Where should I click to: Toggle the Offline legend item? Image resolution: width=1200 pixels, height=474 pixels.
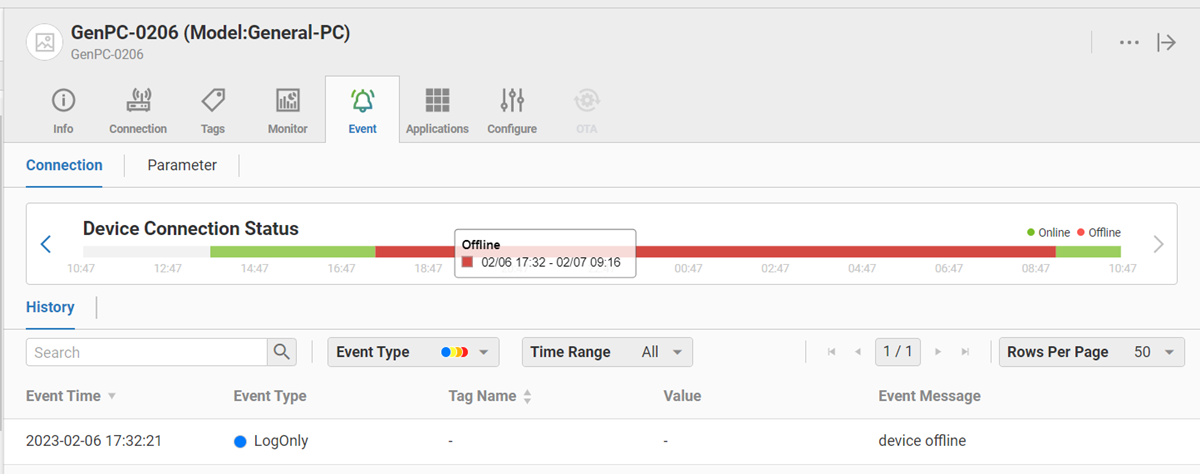[1098, 232]
